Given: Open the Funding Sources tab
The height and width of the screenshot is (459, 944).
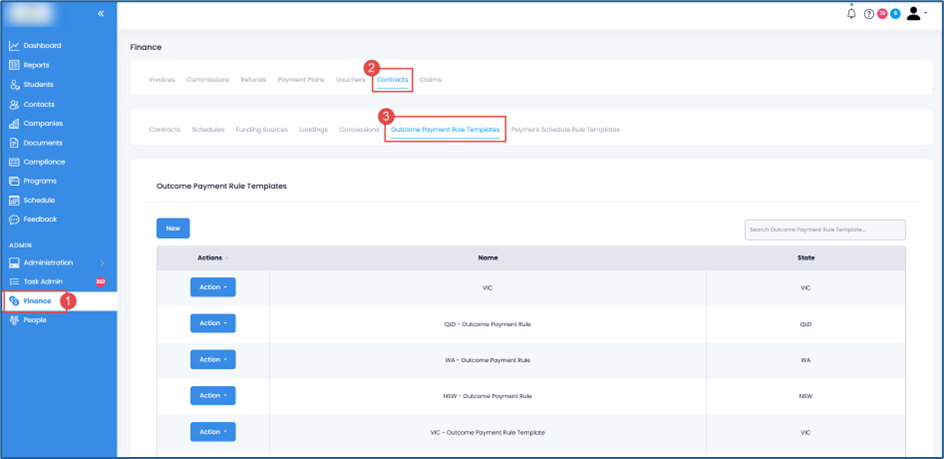Looking at the screenshot, I should point(261,130).
